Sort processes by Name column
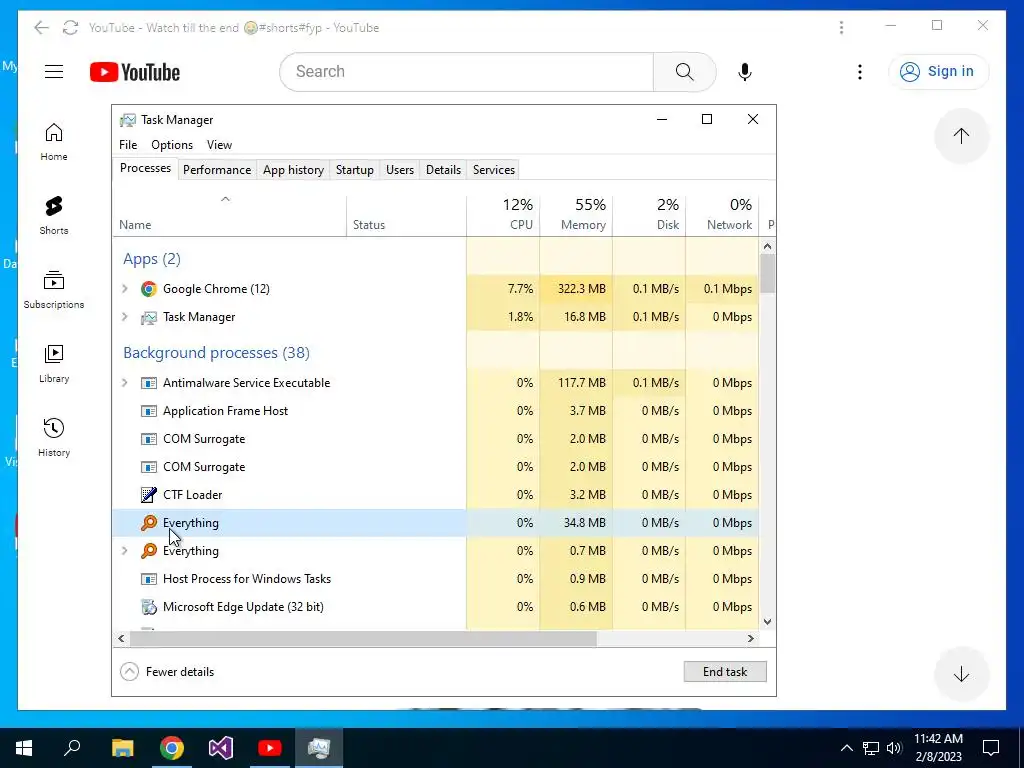1024x768 pixels. click(x=229, y=216)
